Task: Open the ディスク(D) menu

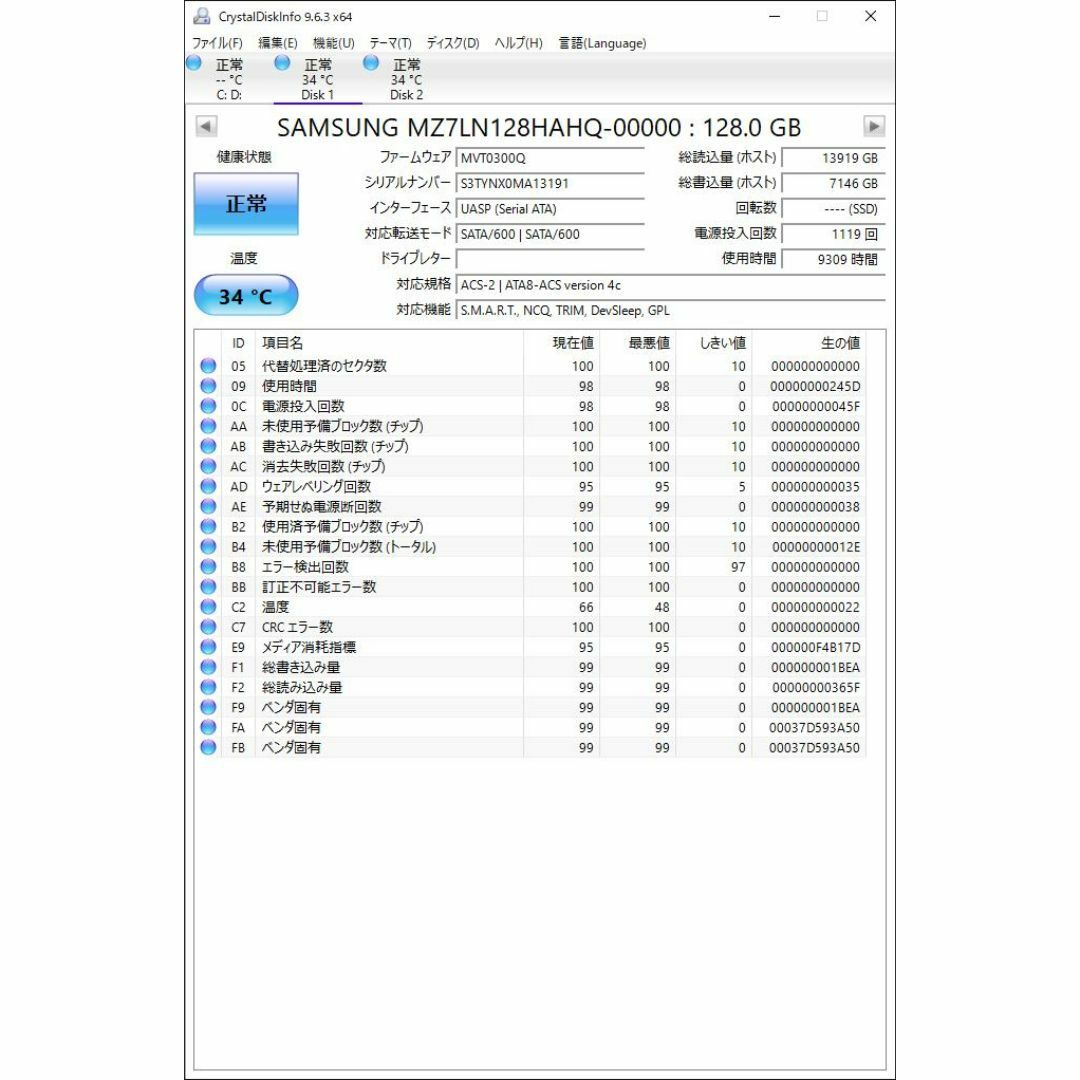Action: point(453,43)
